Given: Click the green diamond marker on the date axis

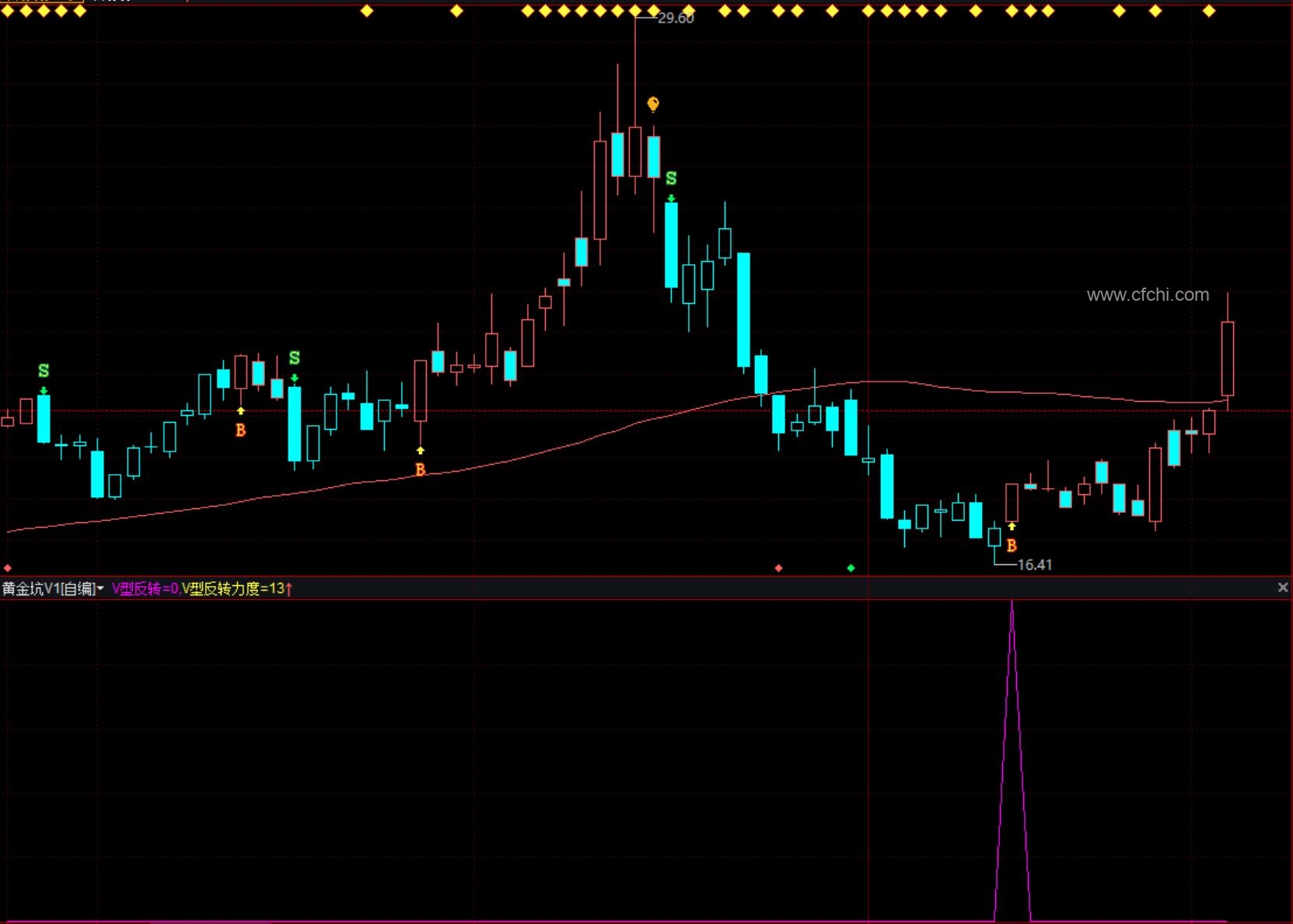Looking at the screenshot, I should pyautogui.click(x=851, y=568).
